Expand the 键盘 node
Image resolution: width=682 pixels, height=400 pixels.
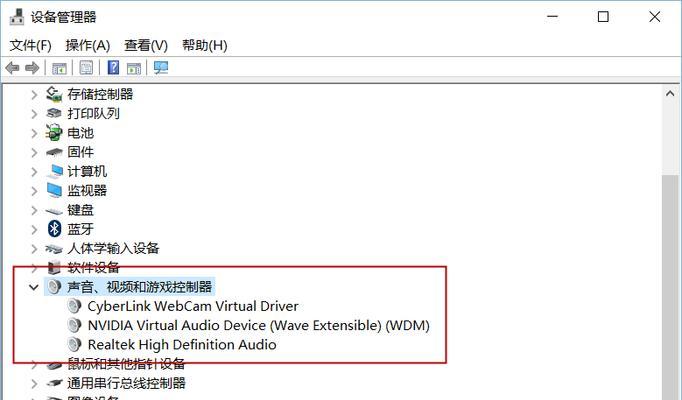pyautogui.click(x=34, y=210)
